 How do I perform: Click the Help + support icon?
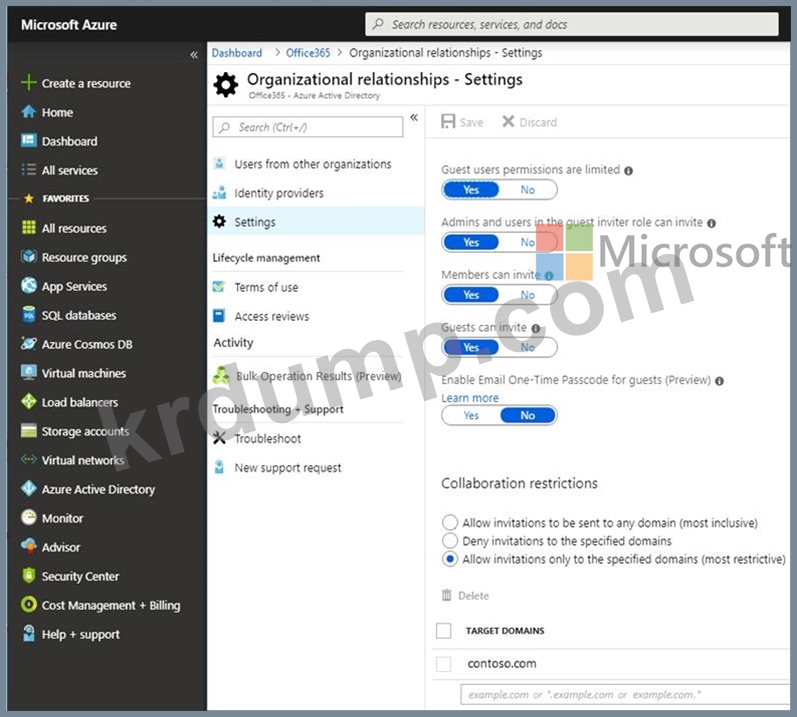[28, 634]
